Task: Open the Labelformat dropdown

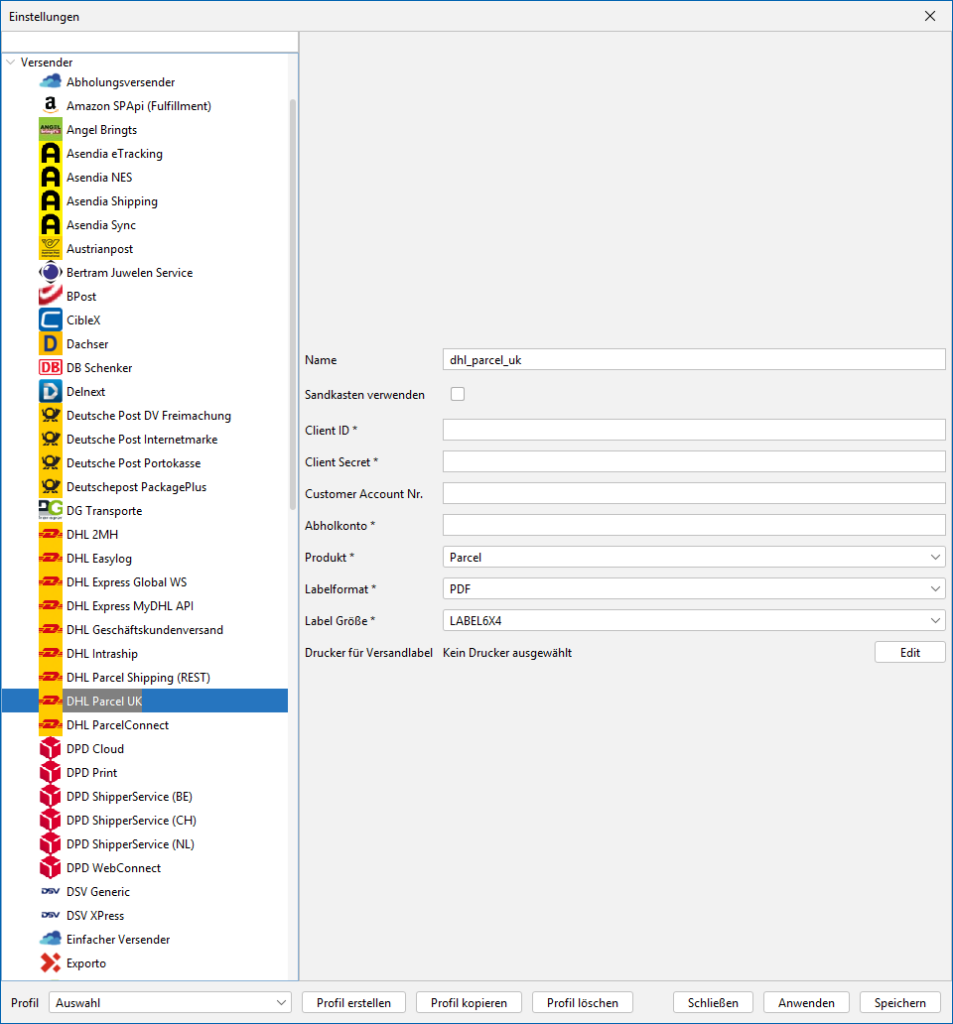Action: (x=693, y=589)
